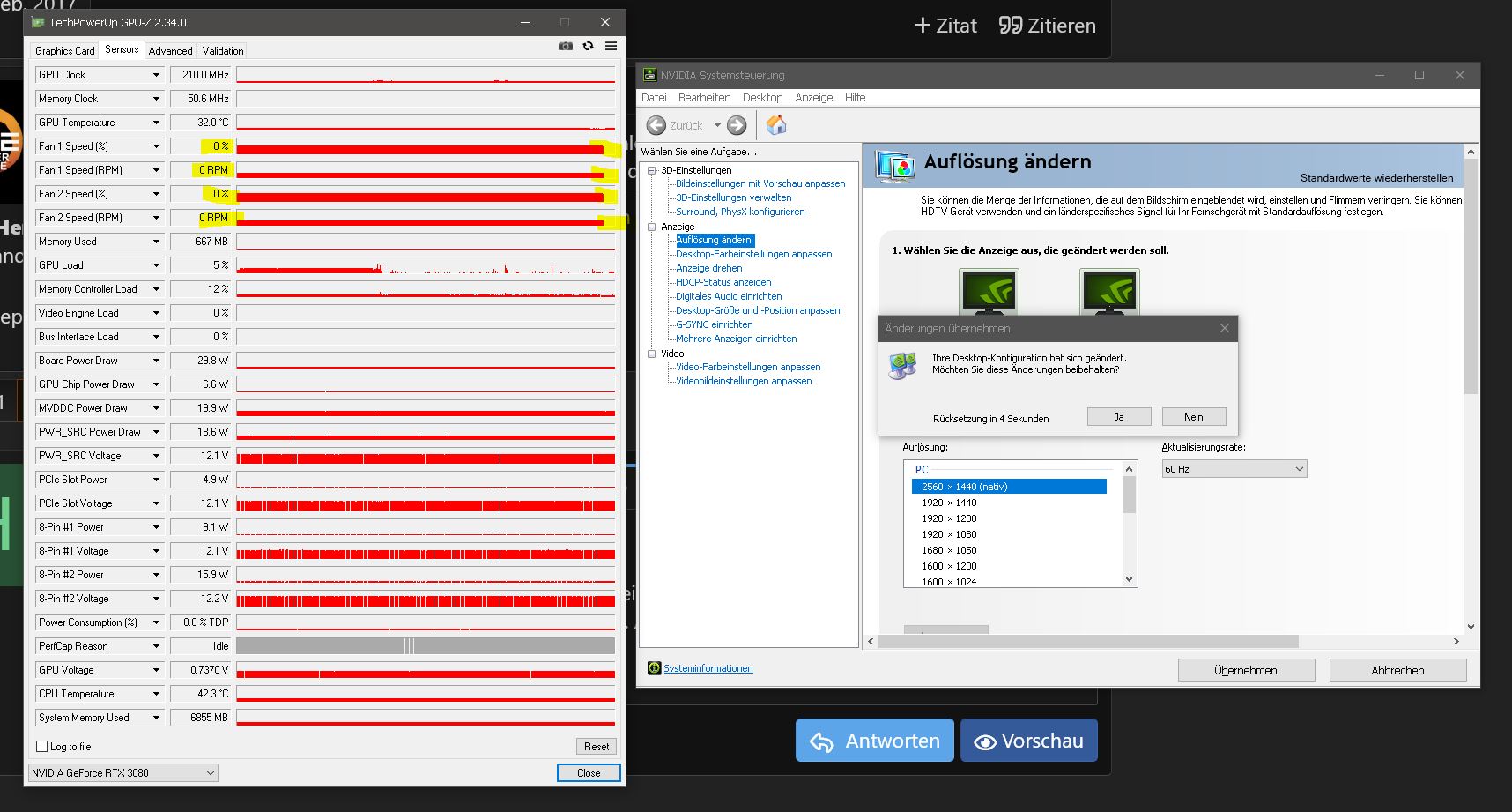
Task: Open the Desktop menu
Action: [x=762, y=98]
